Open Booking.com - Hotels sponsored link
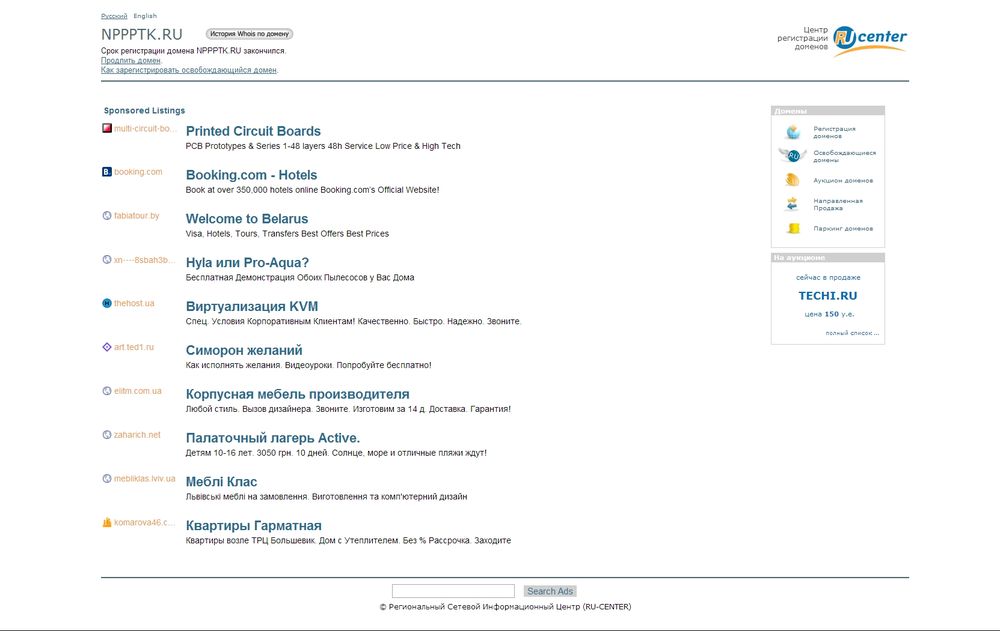 coord(251,175)
